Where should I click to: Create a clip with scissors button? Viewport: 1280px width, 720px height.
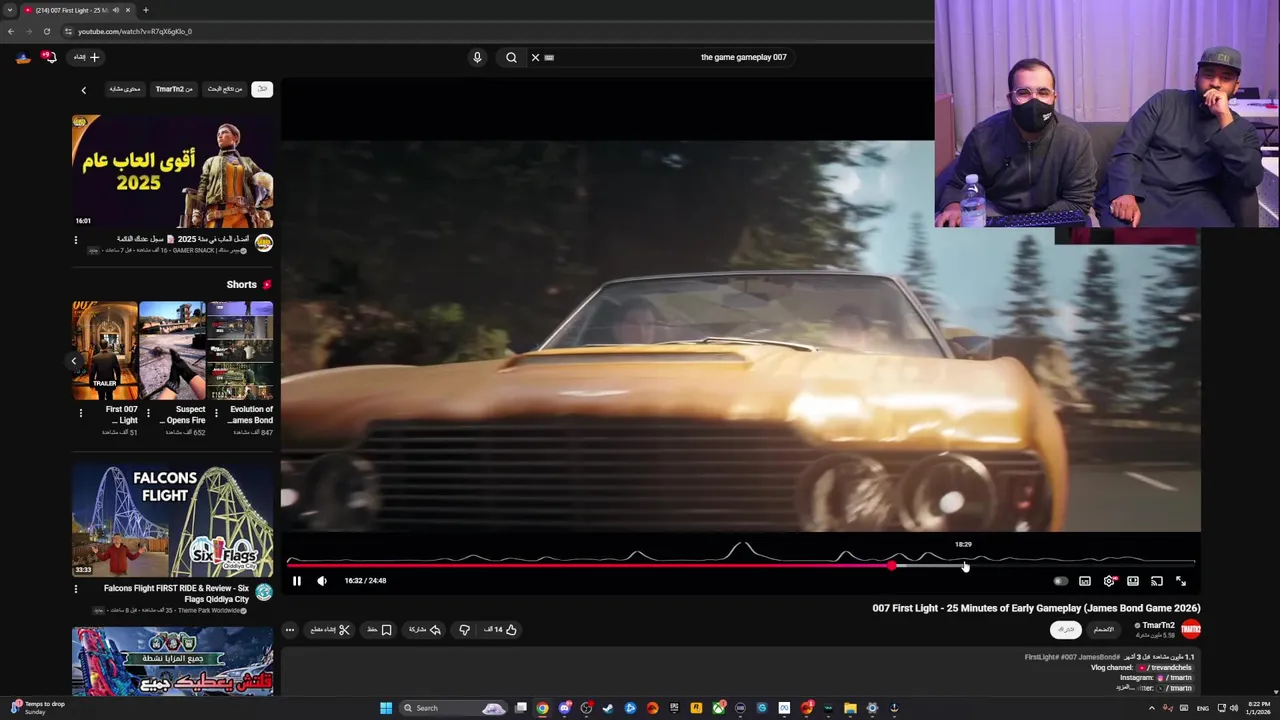(330, 630)
